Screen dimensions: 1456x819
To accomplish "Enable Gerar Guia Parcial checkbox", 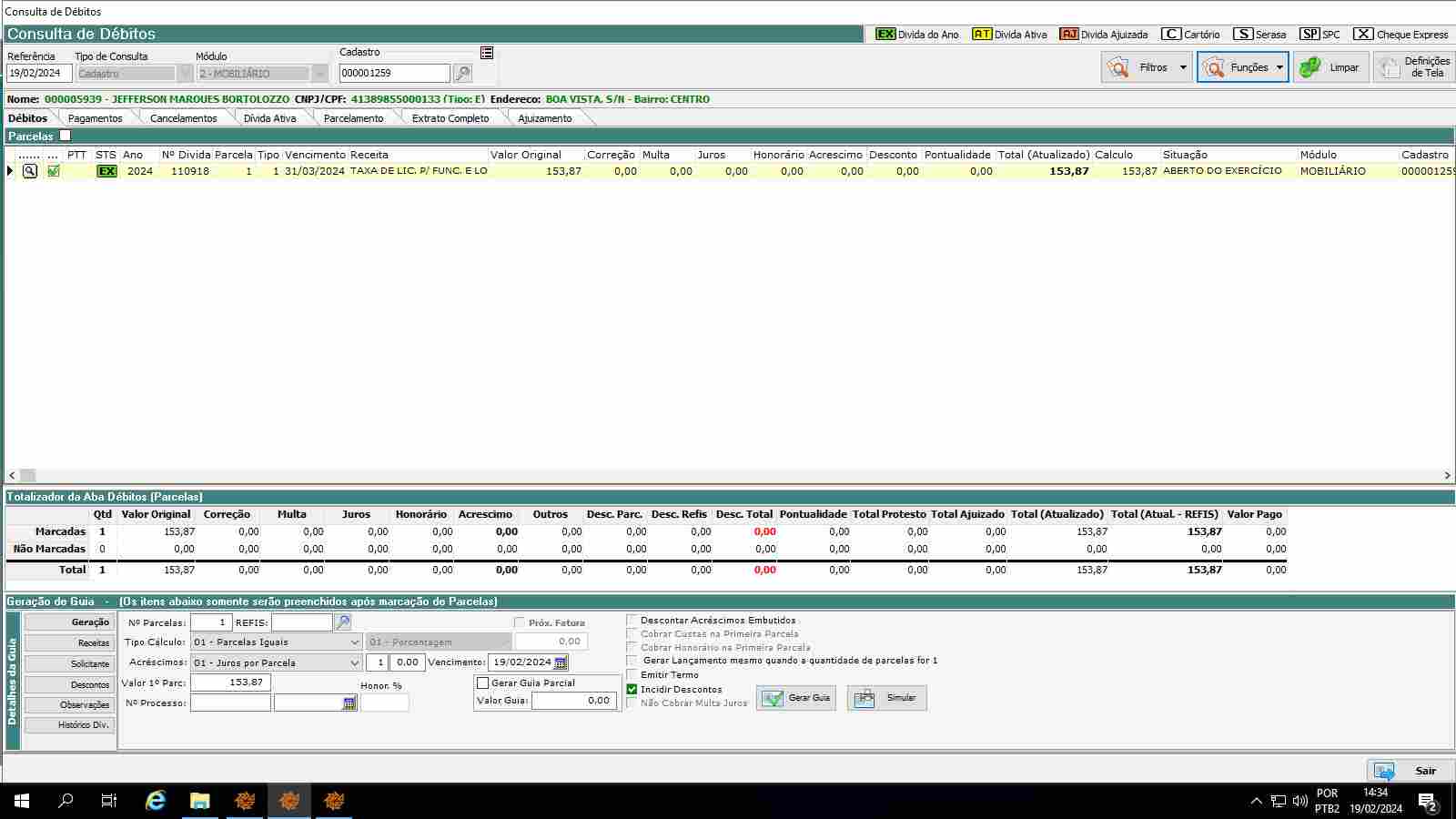I will tap(483, 682).
